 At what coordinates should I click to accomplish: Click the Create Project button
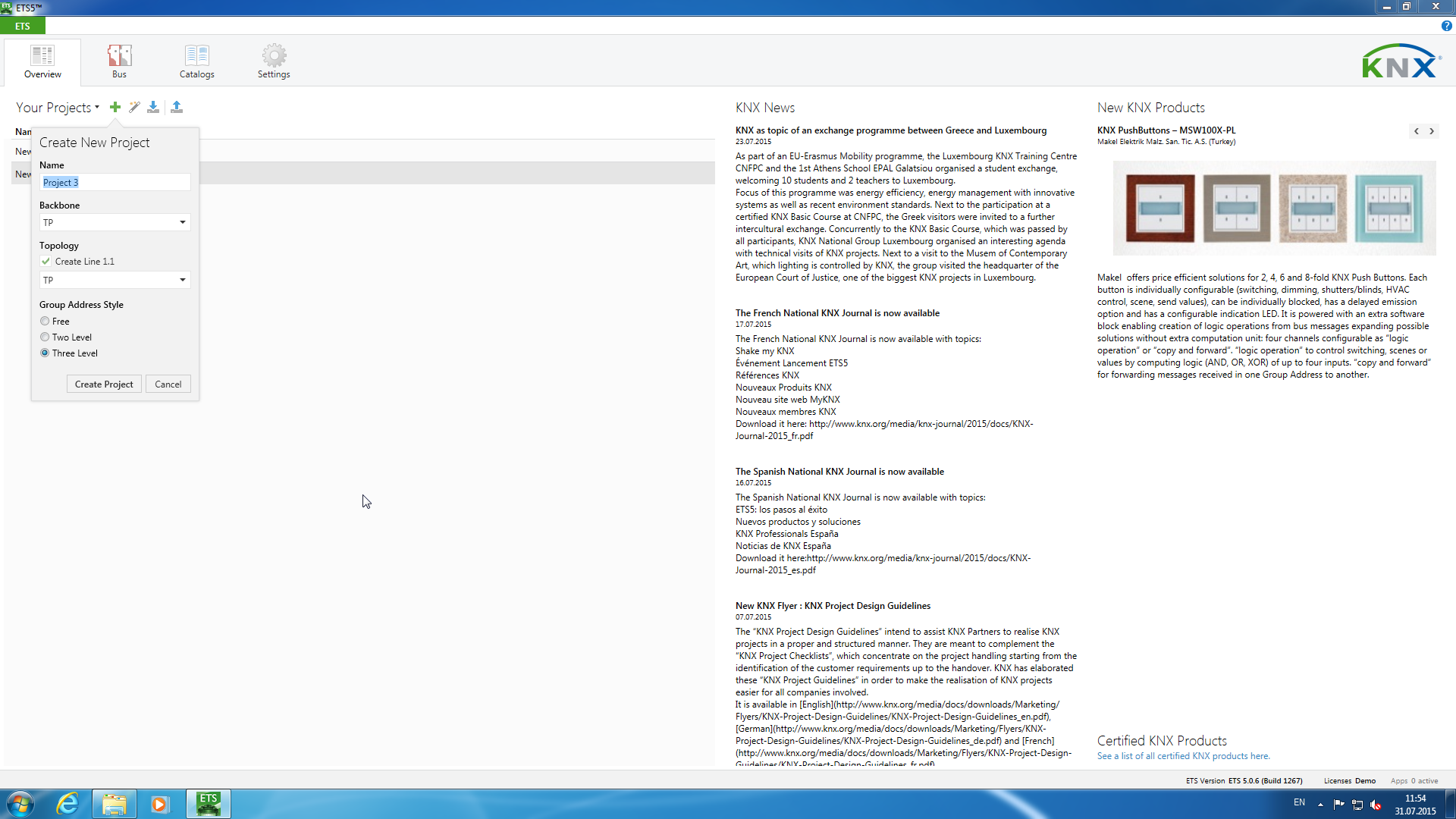click(x=104, y=384)
